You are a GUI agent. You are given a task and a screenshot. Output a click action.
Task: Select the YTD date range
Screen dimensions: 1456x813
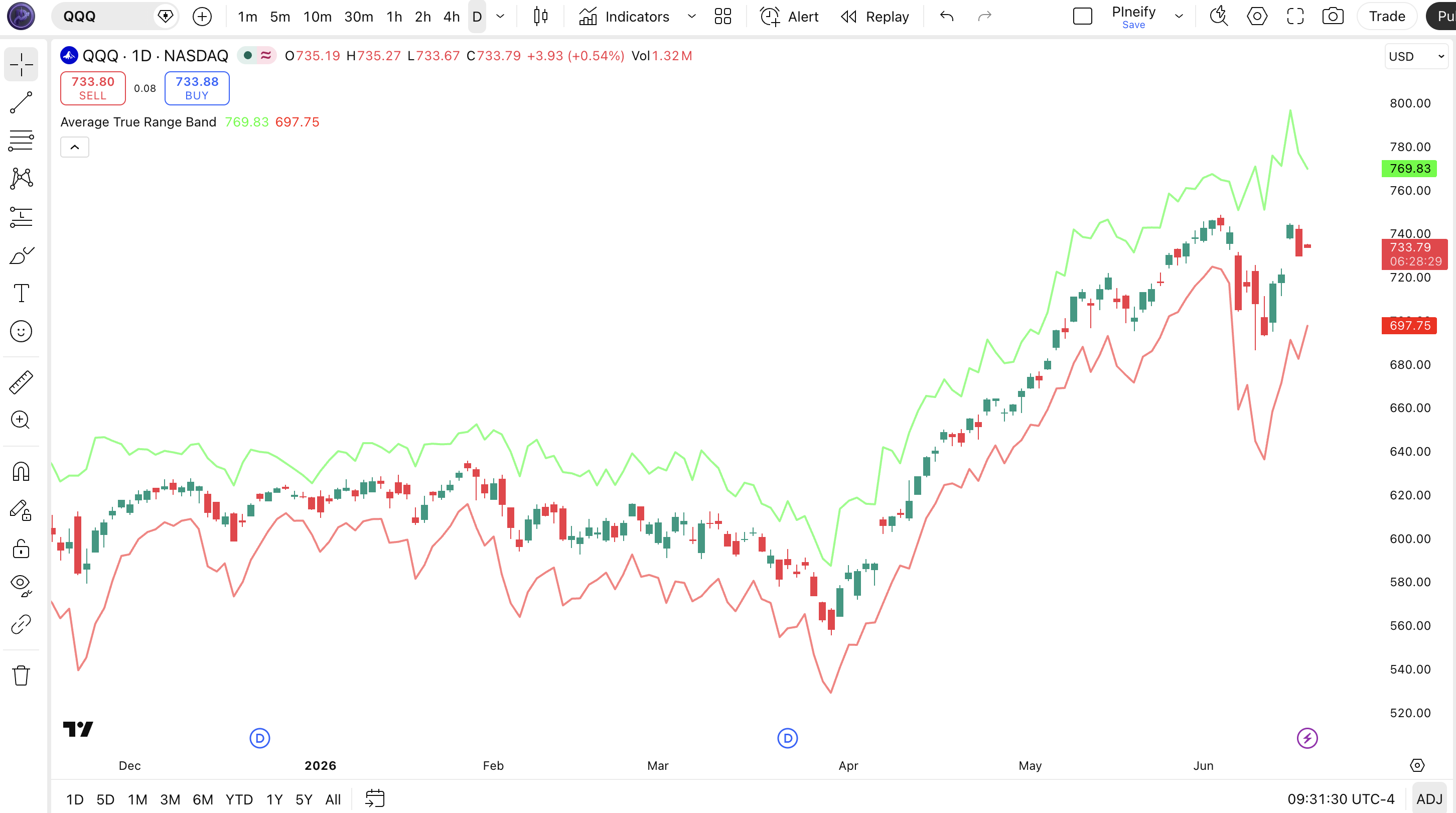[239, 799]
